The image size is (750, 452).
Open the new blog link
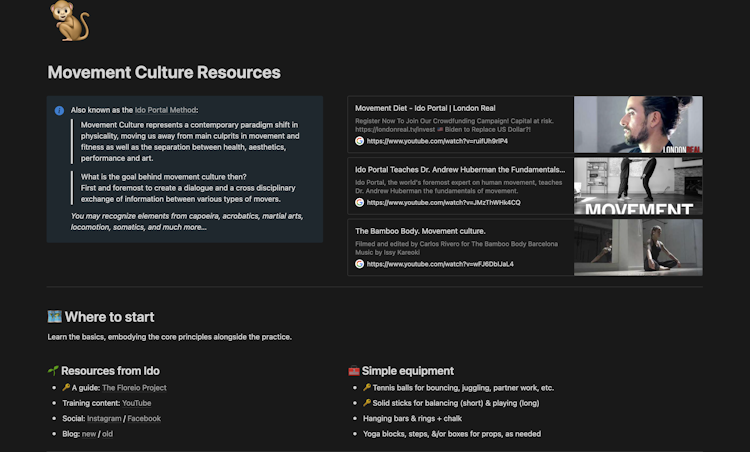89,434
